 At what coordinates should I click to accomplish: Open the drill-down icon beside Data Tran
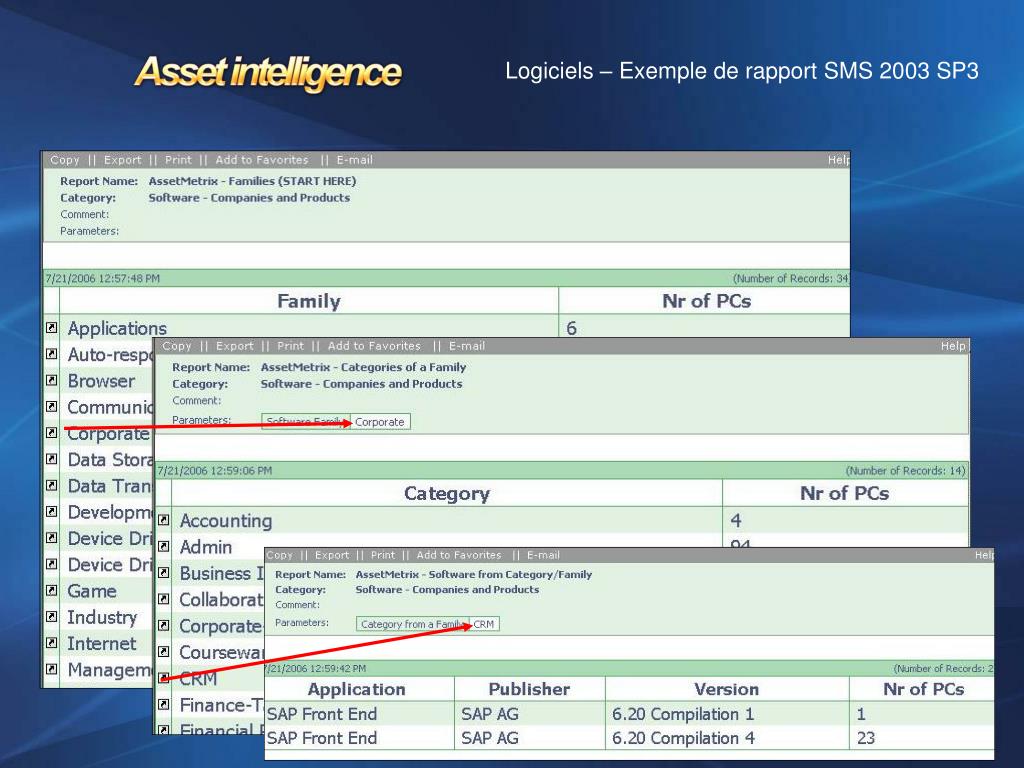click(x=52, y=485)
